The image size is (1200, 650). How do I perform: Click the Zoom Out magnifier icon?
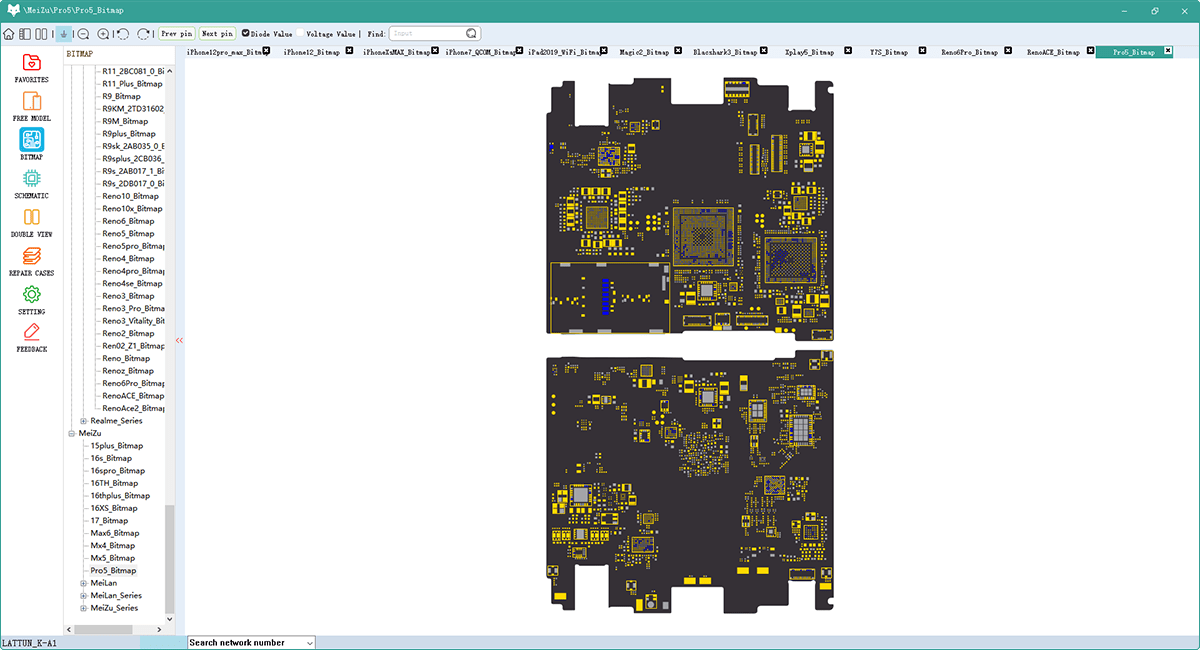82,33
